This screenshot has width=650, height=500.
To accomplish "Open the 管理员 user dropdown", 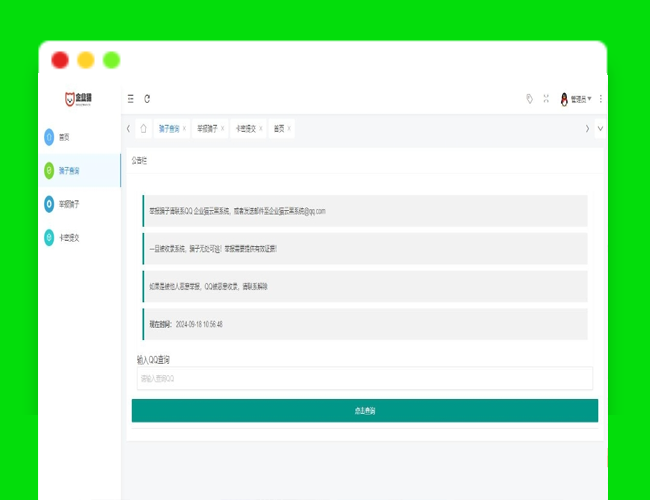I will pyautogui.click(x=580, y=99).
